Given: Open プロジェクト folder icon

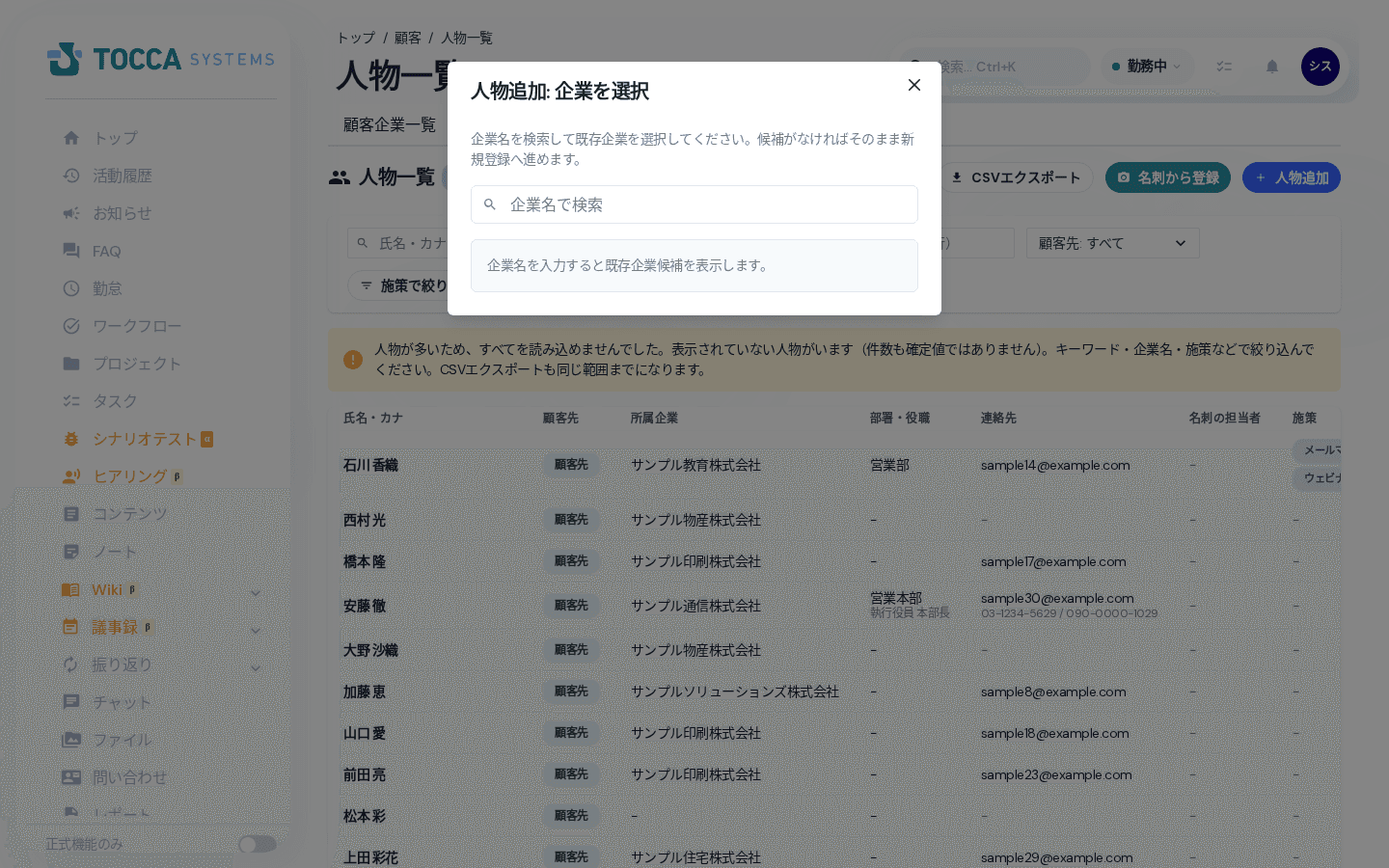Looking at the screenshot, I should [71, 364].
